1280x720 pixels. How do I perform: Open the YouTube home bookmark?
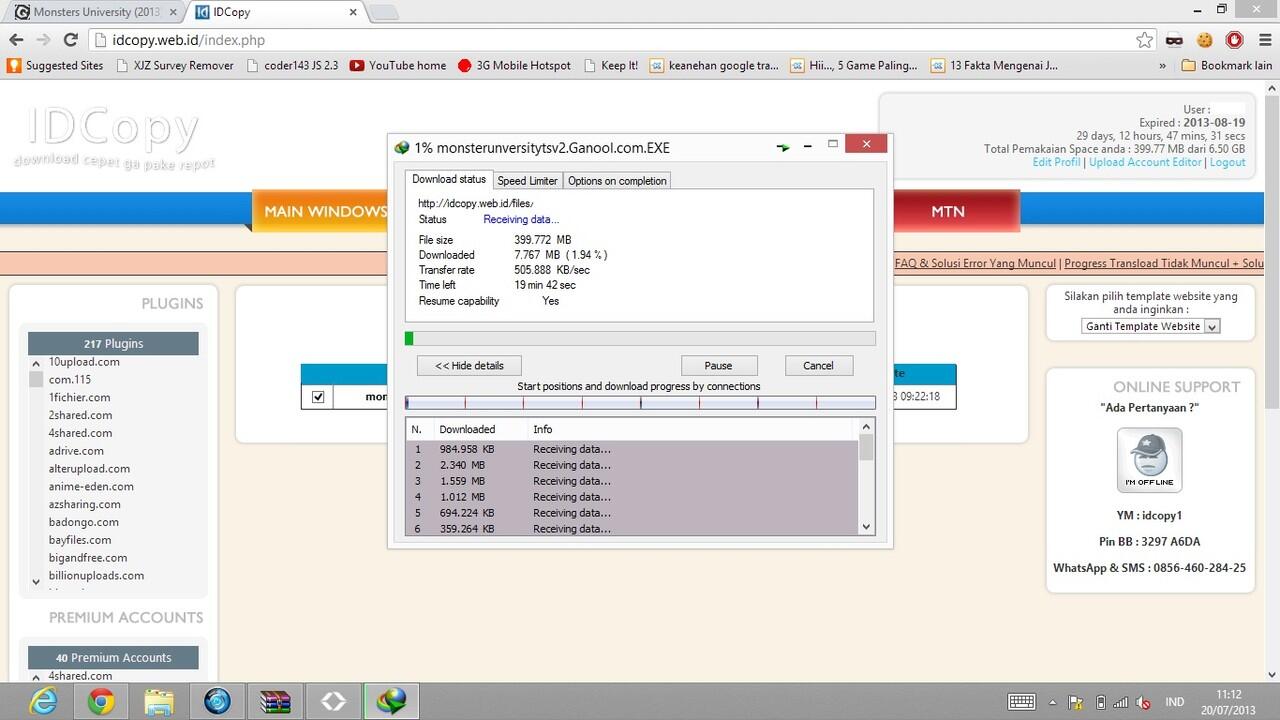tap(398, 65)
